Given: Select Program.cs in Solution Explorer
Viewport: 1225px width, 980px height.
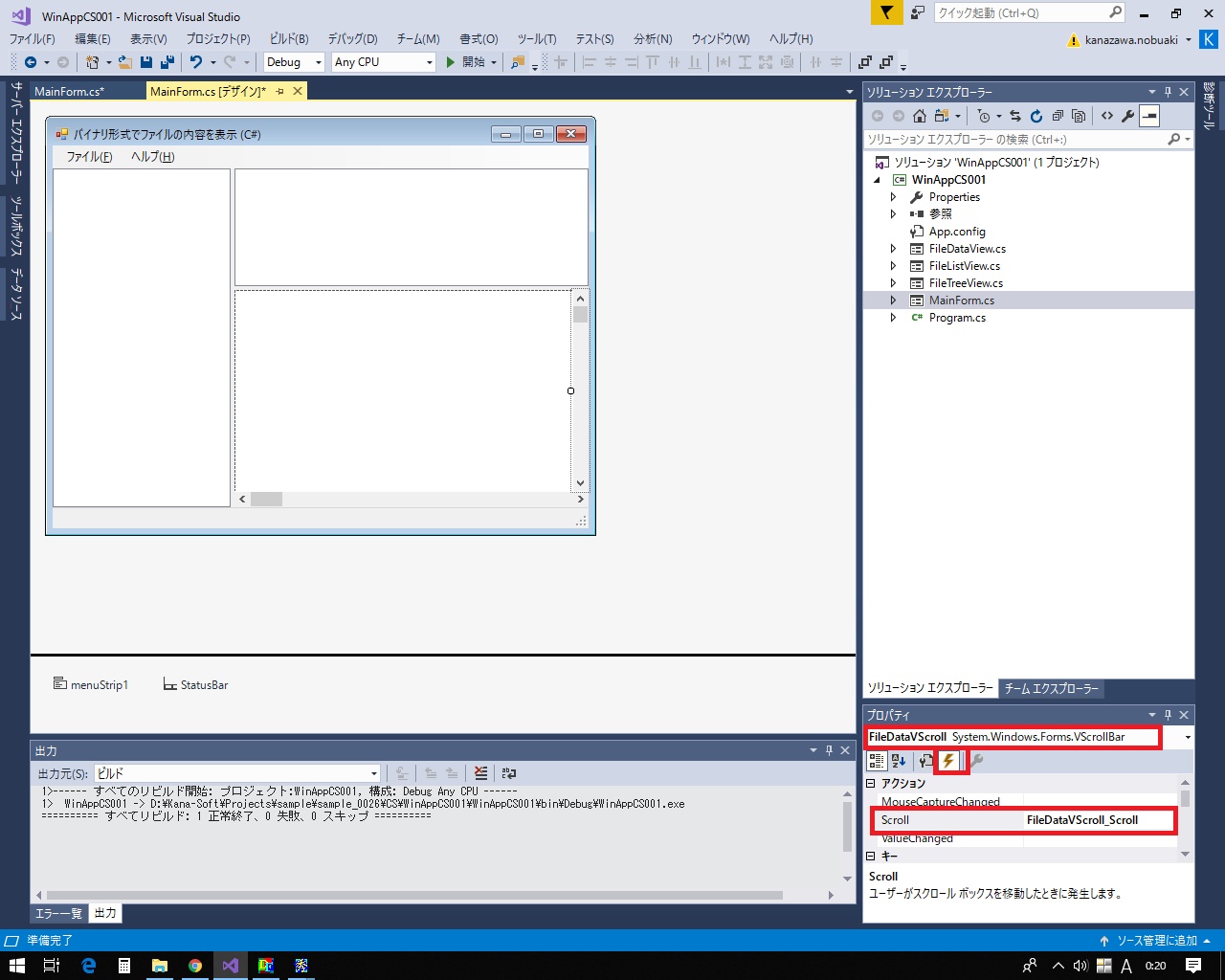Looking at the screenshot, I should (956, 318).
